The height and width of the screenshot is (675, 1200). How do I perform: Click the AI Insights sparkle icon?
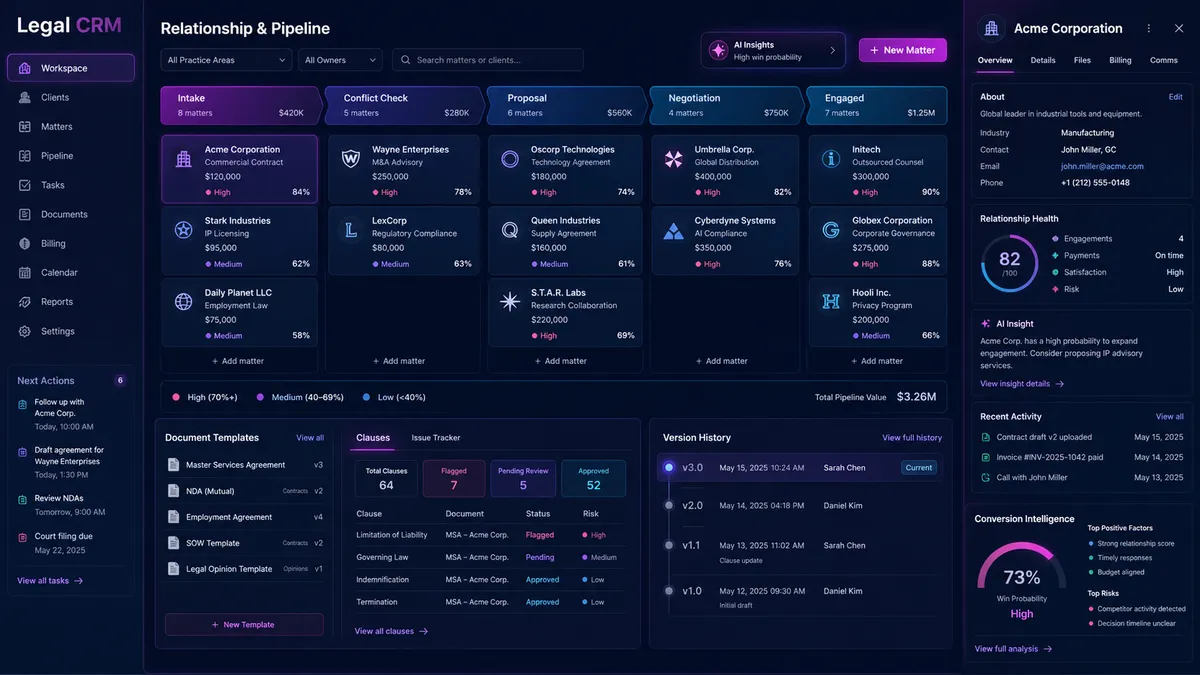[718, 50]
